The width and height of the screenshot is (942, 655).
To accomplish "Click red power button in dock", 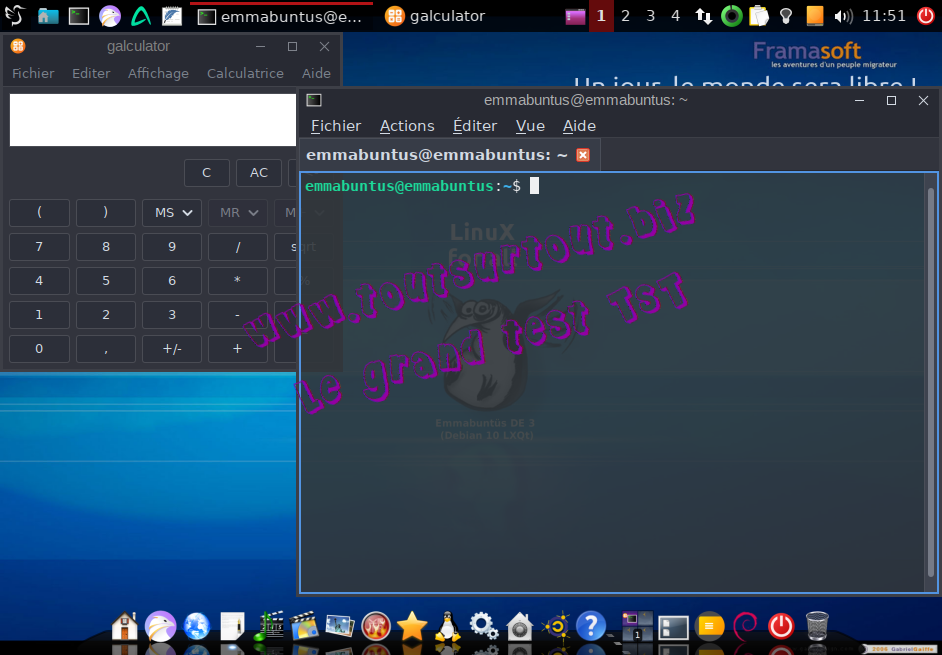I will coord(781,626).
